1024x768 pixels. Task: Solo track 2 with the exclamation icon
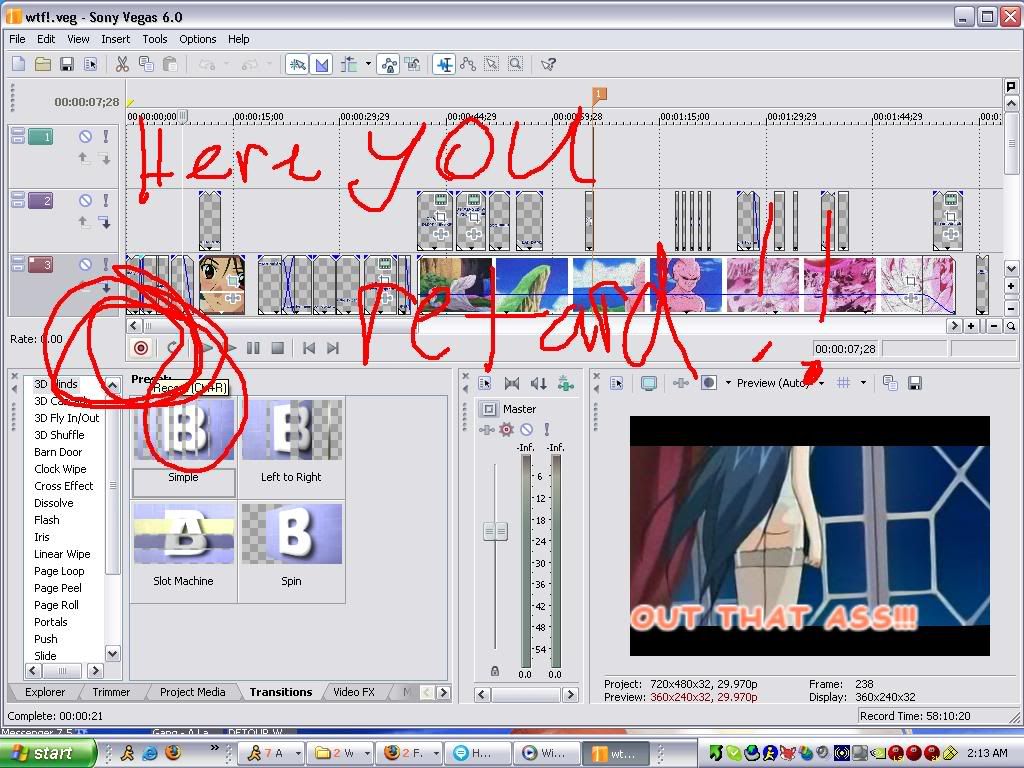tap(106, 200)
